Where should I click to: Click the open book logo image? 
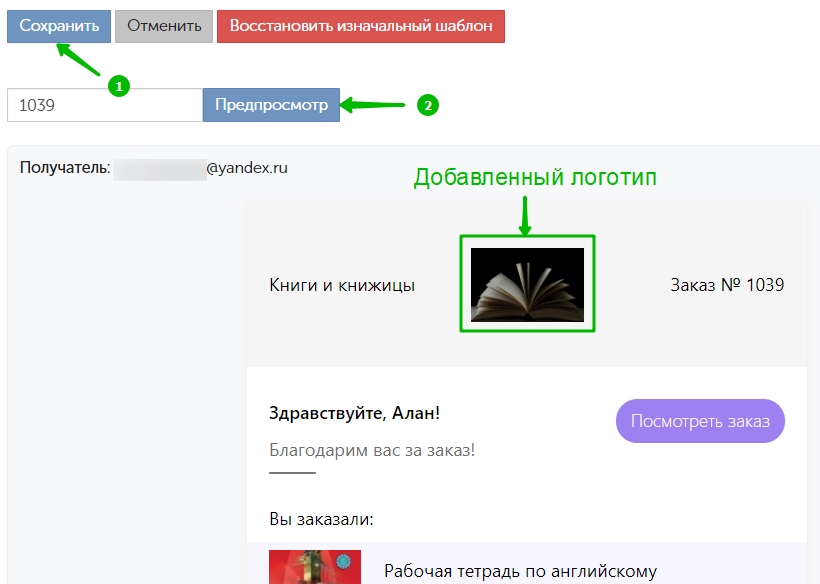(x=527, y=284)
